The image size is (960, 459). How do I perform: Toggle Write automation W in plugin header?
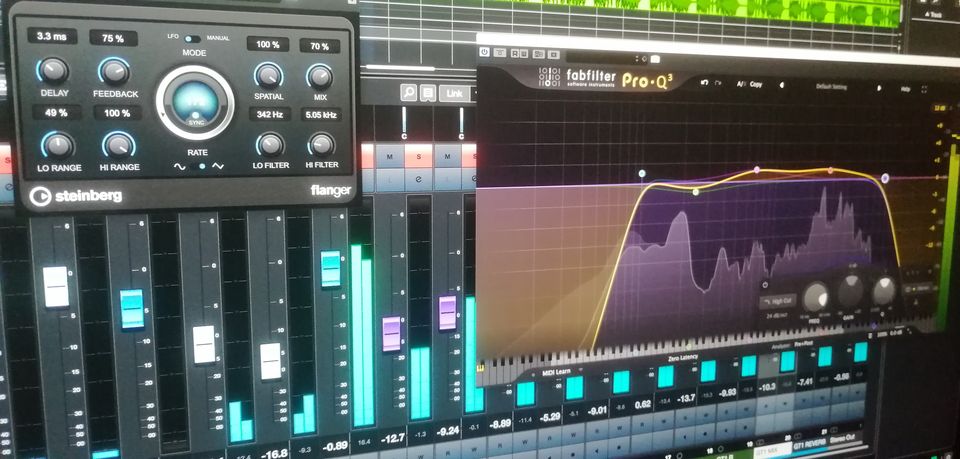(x=526, y=54)
